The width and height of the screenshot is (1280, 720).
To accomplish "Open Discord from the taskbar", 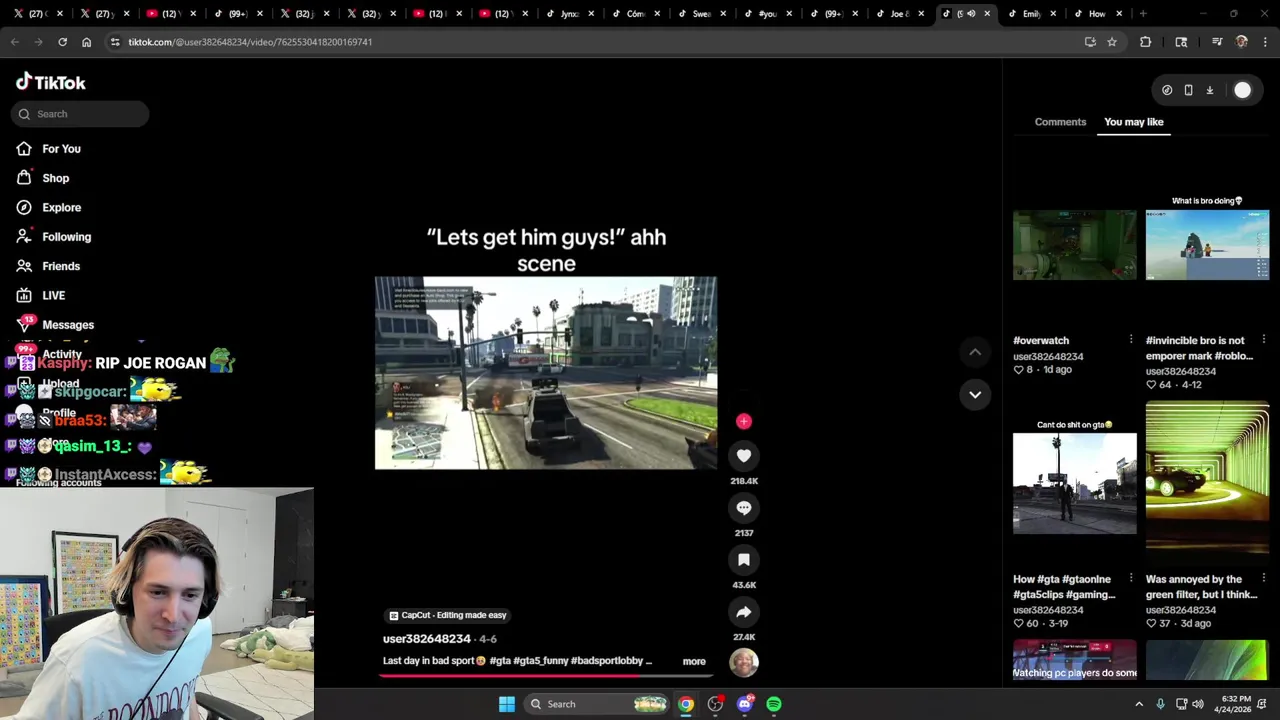I will tap(744, 704).
